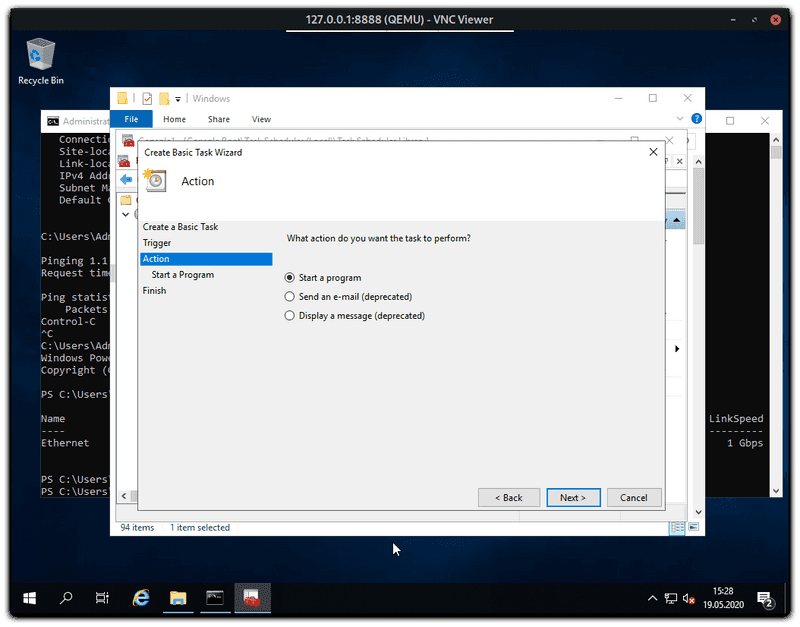Click the muted volume tray icon
This screenshot has height=627, width=800.
pos(688,599)
